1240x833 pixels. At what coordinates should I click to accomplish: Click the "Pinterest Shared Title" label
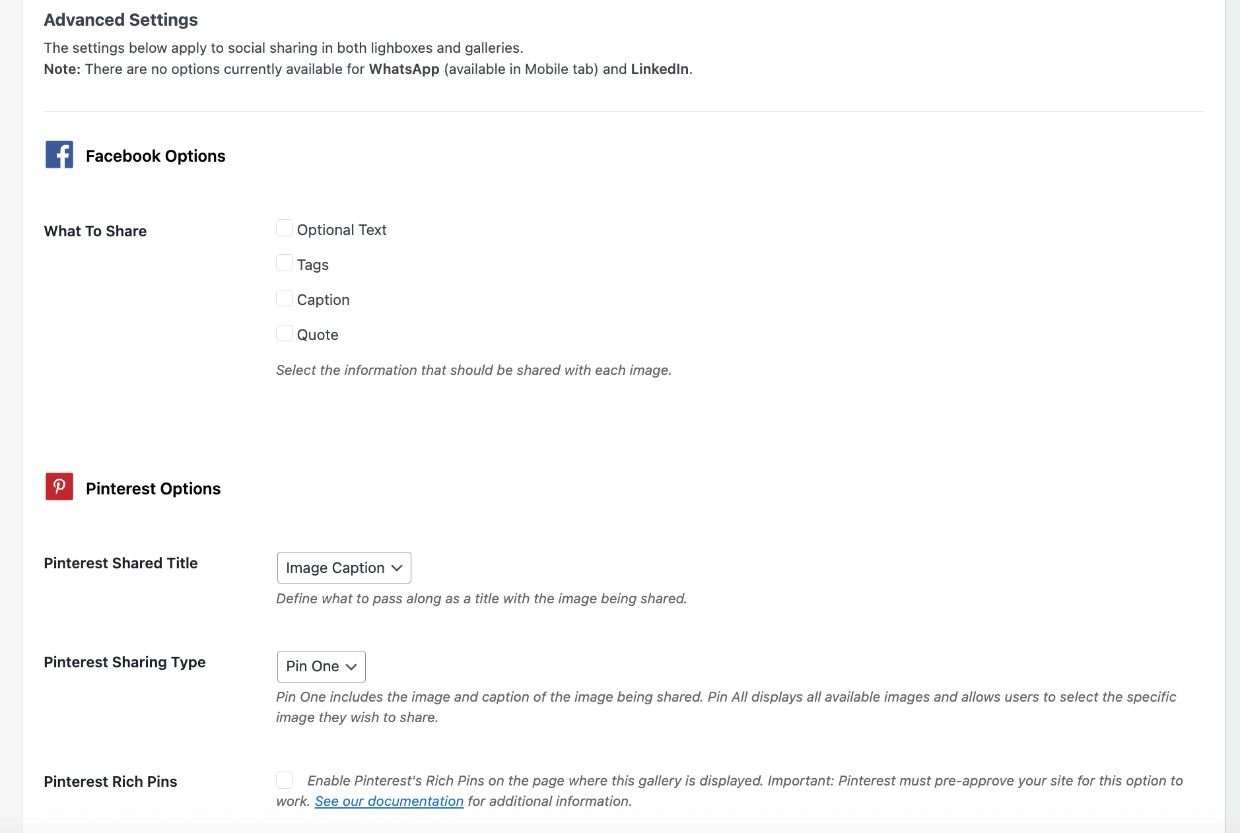tap(121, 563)
